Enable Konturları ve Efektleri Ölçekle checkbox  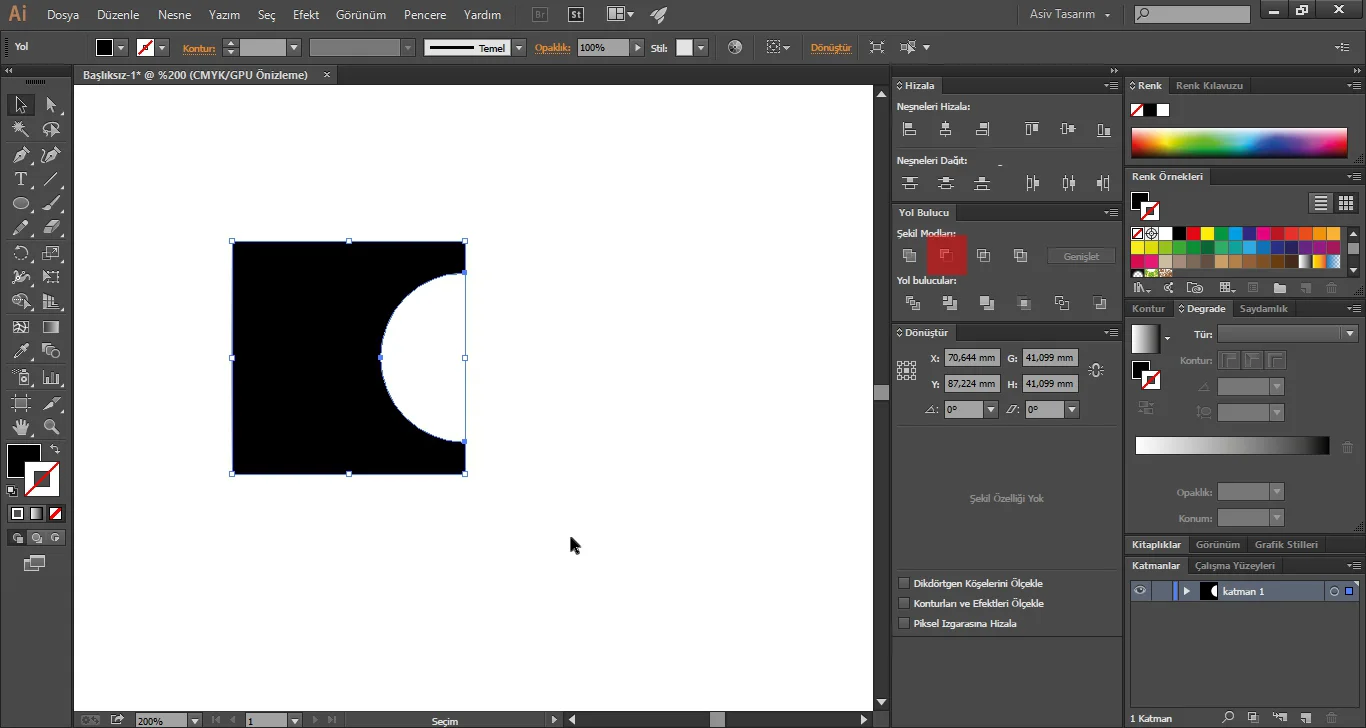click(904, 603)
